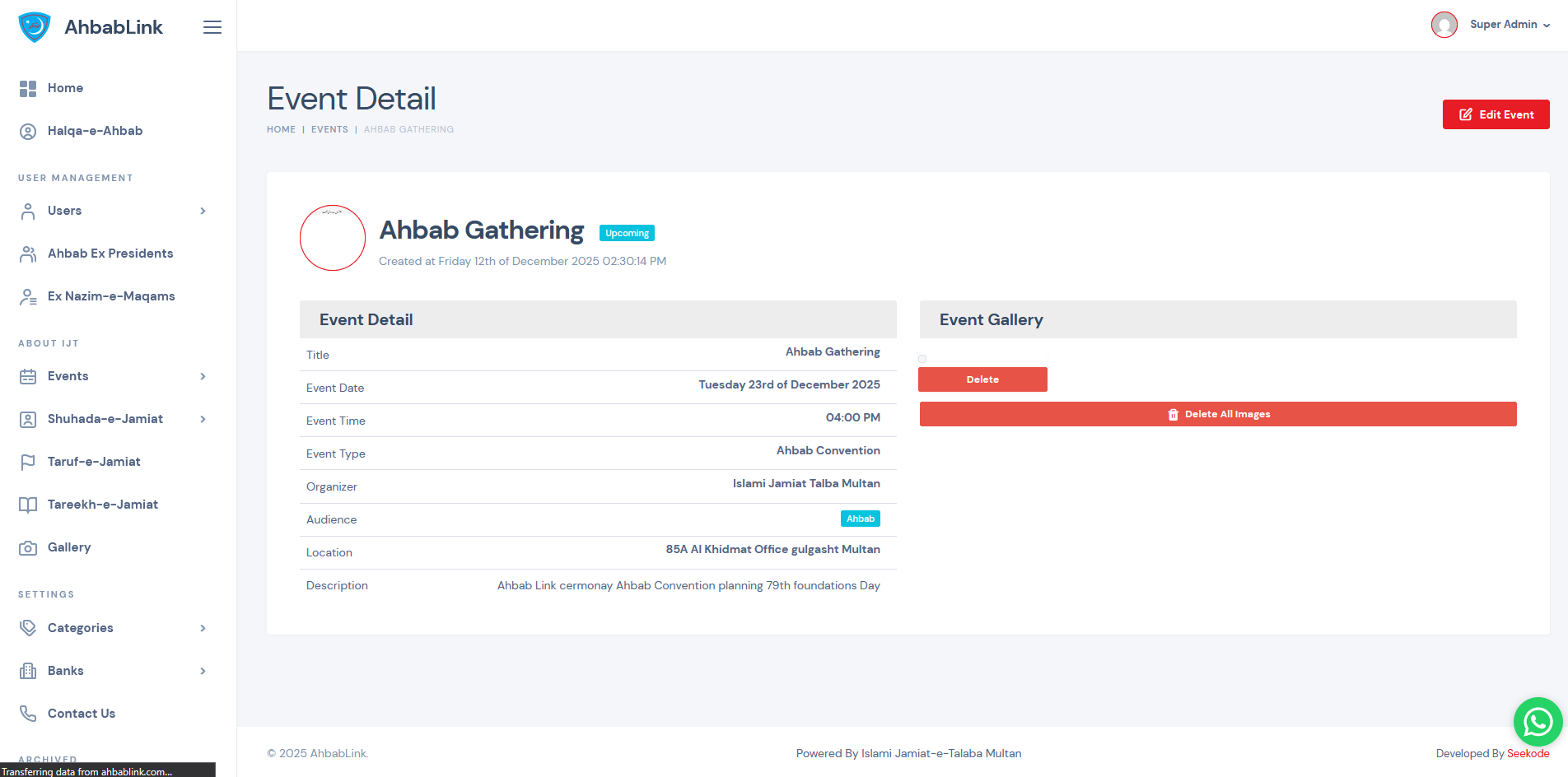Screen dimensions: 1568x777
Task: Open the Super Admin dropdown arrow
Action: point(1547,26)
